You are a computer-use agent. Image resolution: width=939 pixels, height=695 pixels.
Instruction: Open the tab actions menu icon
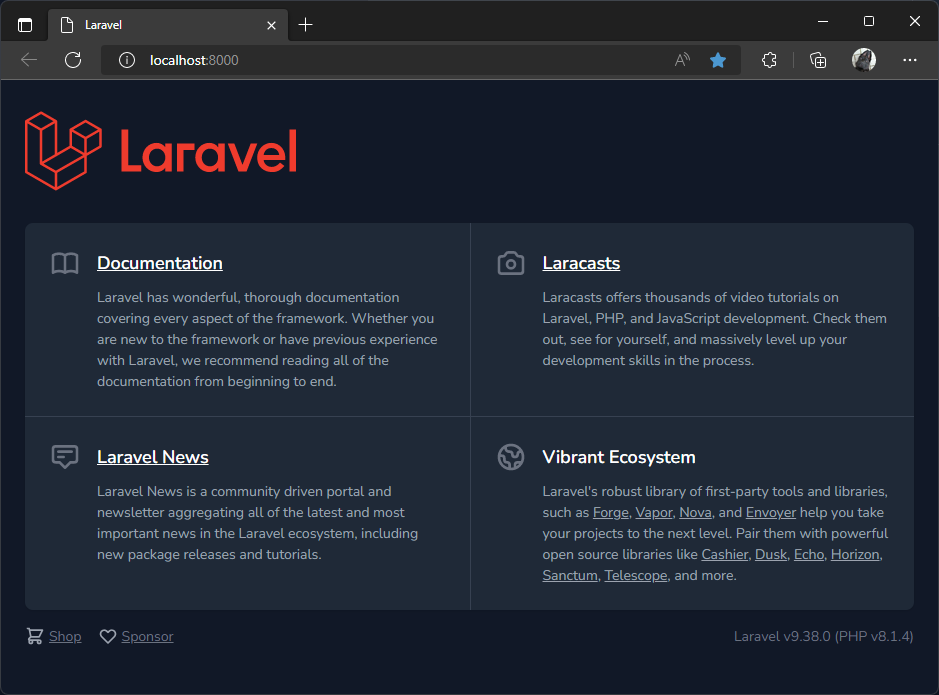(x=25, y=25)
